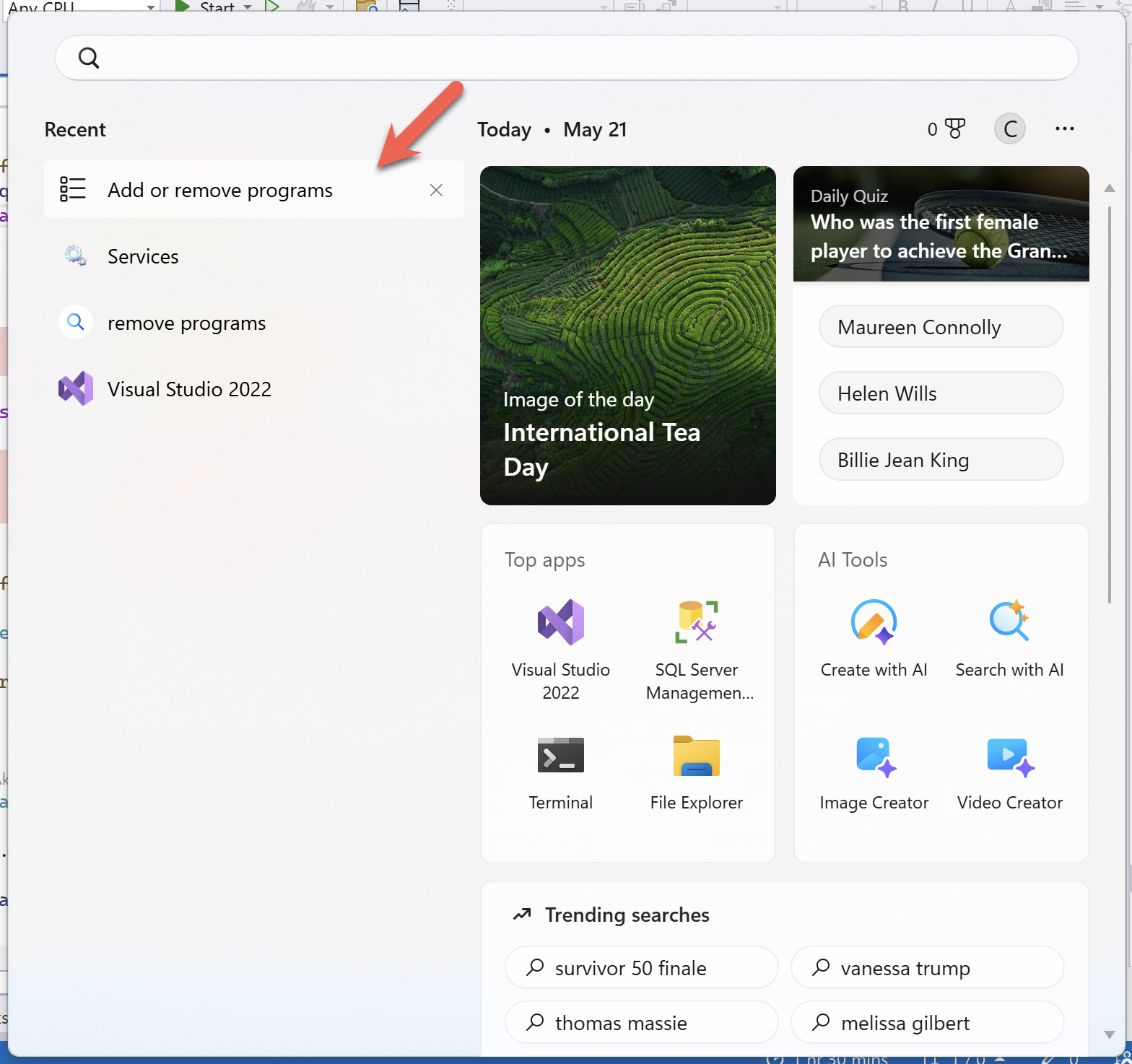The height and width of the screenshot is (1064, 1132).
Task: Open Video Creator tool
Action: tap(1009, 774)
